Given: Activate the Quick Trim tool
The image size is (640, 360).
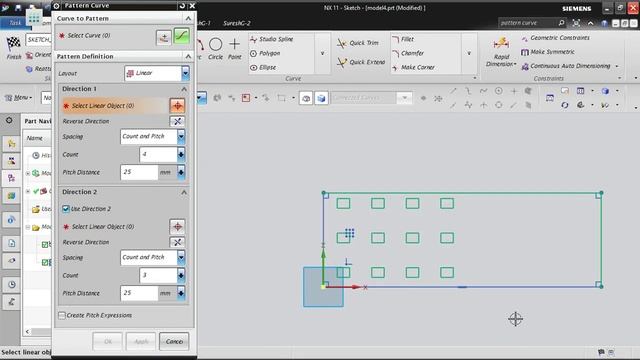Looking at the screenshot, I should [358, 43].
